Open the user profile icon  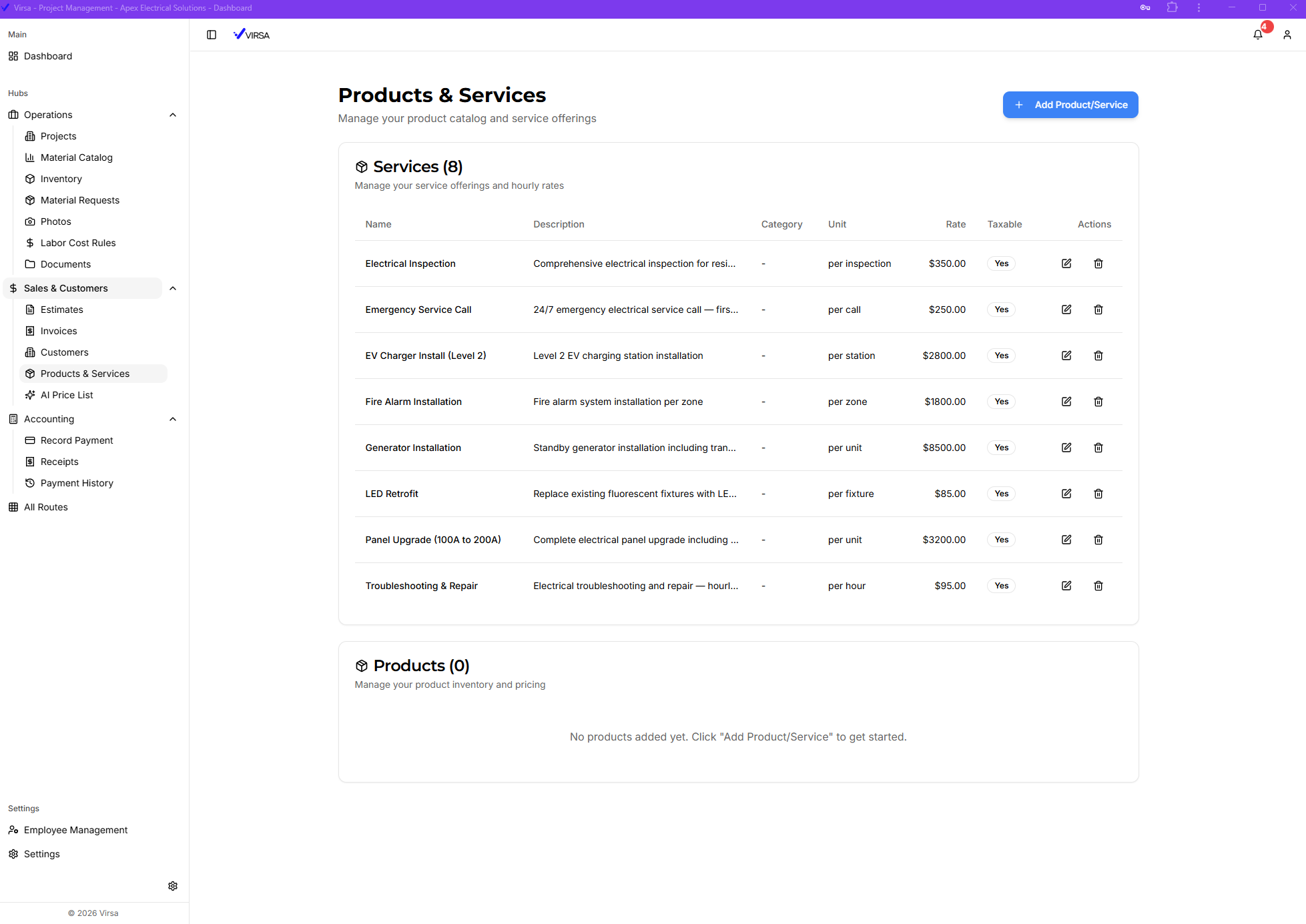click(x=1287, y=35)
